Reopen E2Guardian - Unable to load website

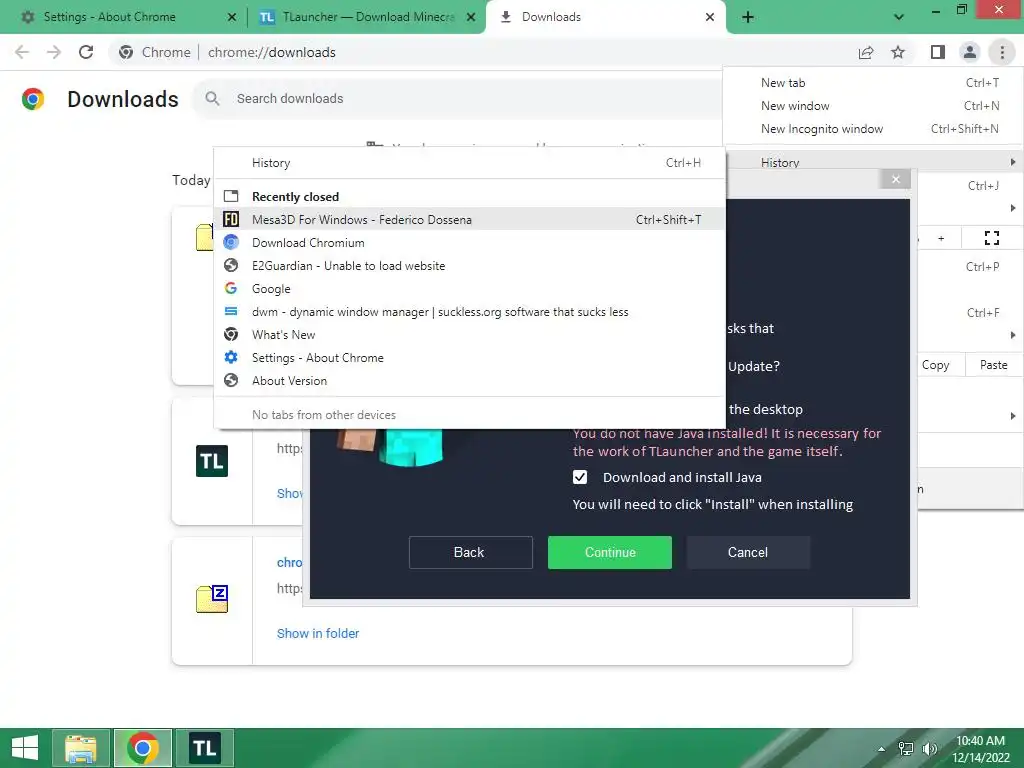click(x=470, y=266)
